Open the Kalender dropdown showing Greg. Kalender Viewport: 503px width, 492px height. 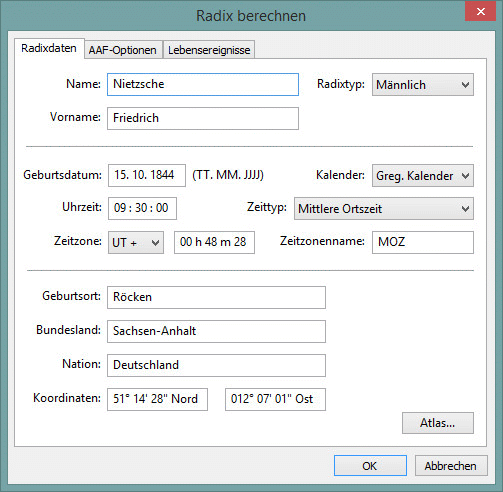tap(423, 175)
